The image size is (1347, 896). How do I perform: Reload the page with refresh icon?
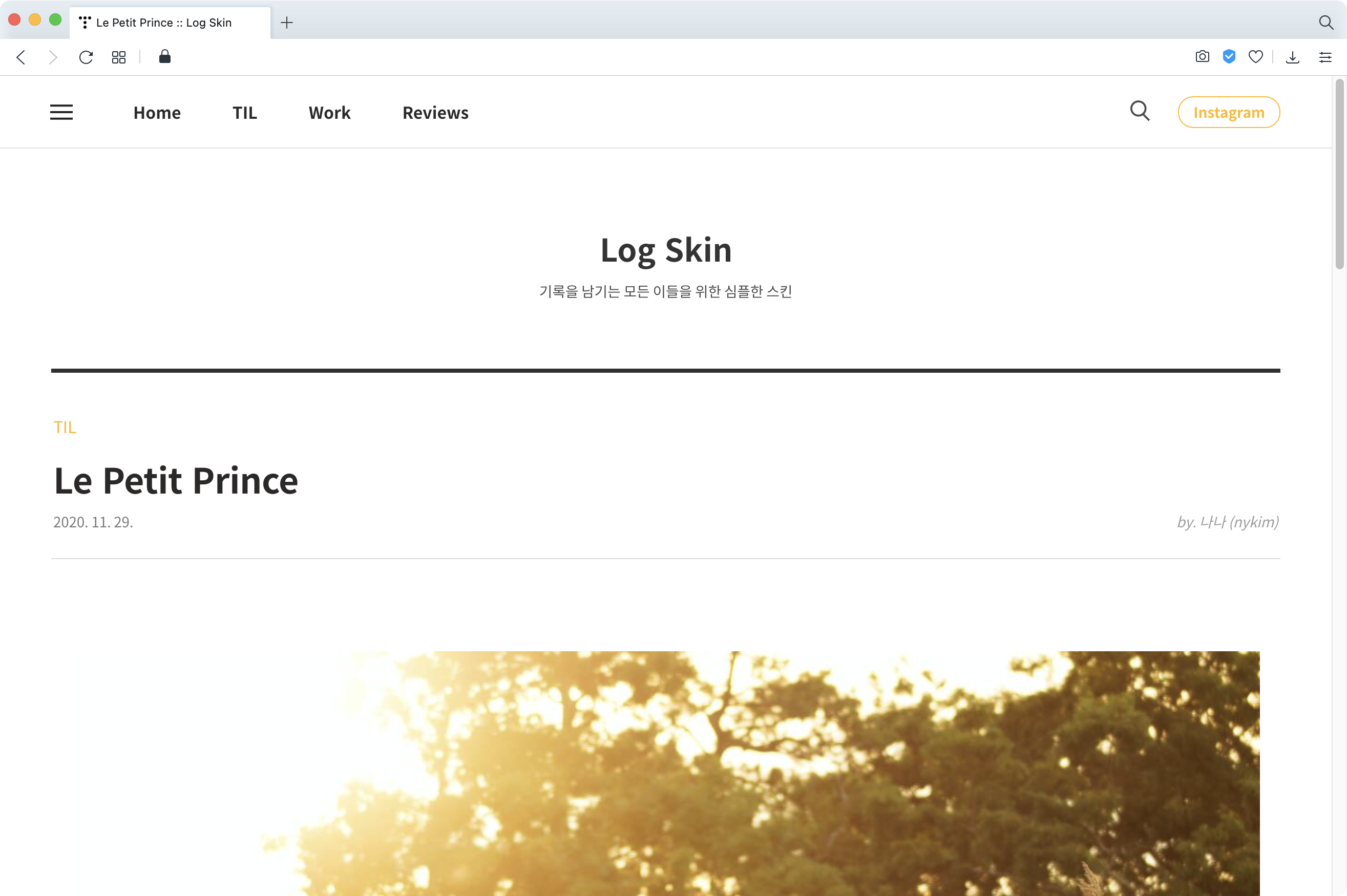point(86,57)
